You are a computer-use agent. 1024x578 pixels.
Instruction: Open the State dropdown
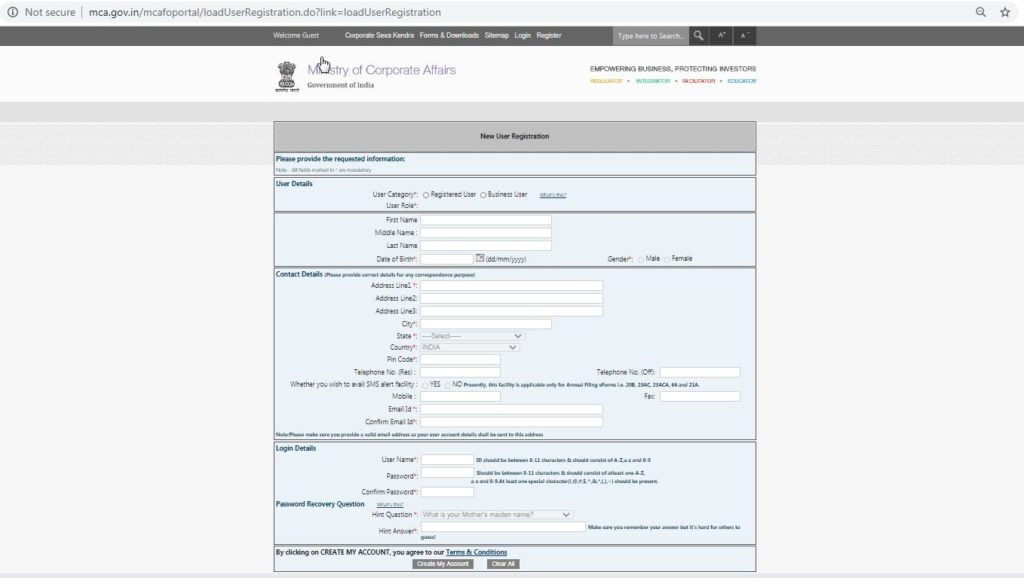coord(472,336)
